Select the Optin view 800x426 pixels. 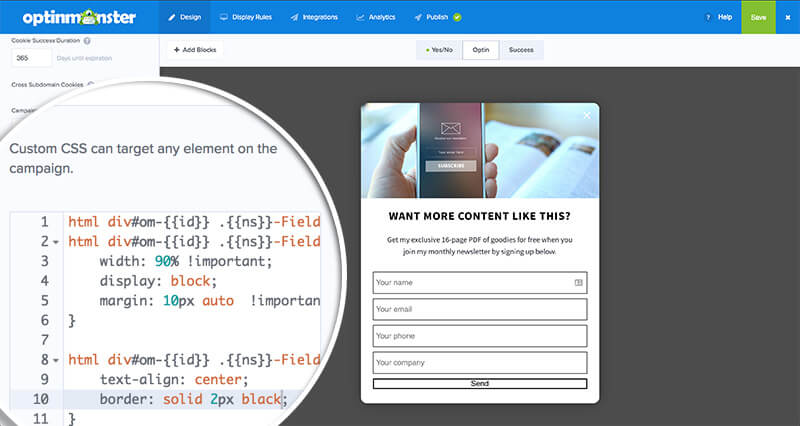coord(481,50)
